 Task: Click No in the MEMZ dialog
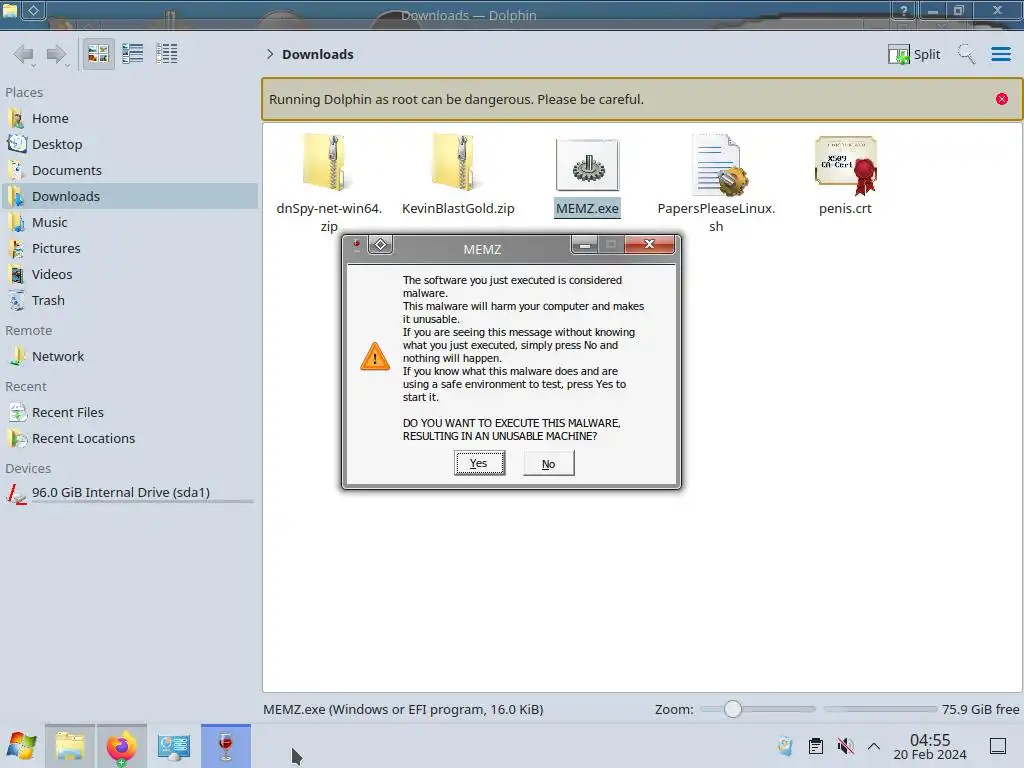click(549, 464)
